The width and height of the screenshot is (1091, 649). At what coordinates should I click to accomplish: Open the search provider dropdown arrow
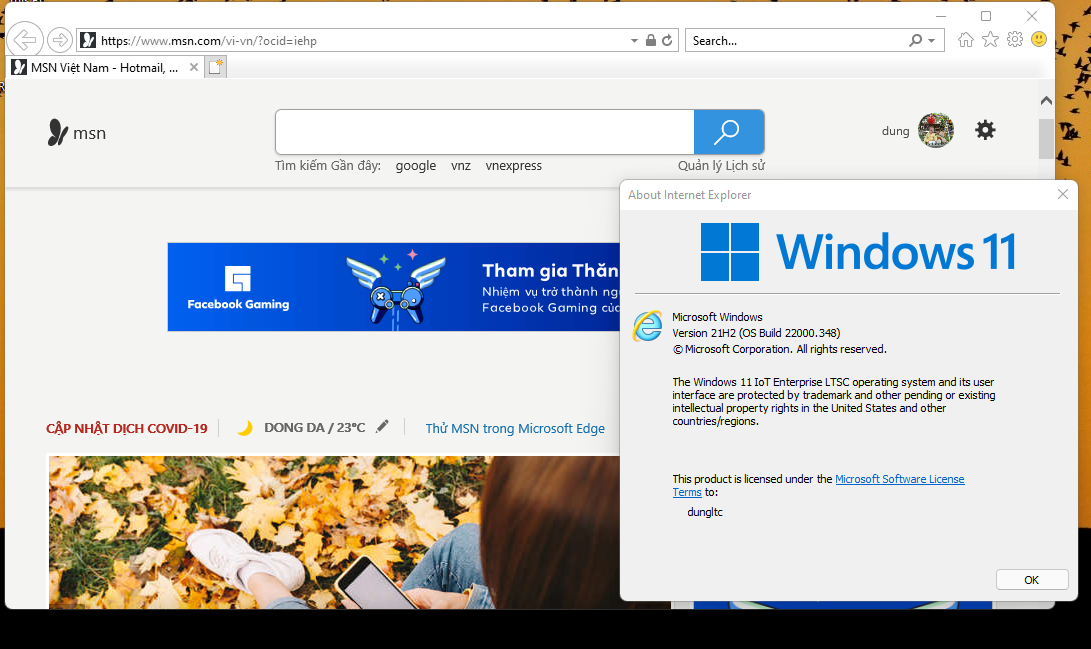932,41
